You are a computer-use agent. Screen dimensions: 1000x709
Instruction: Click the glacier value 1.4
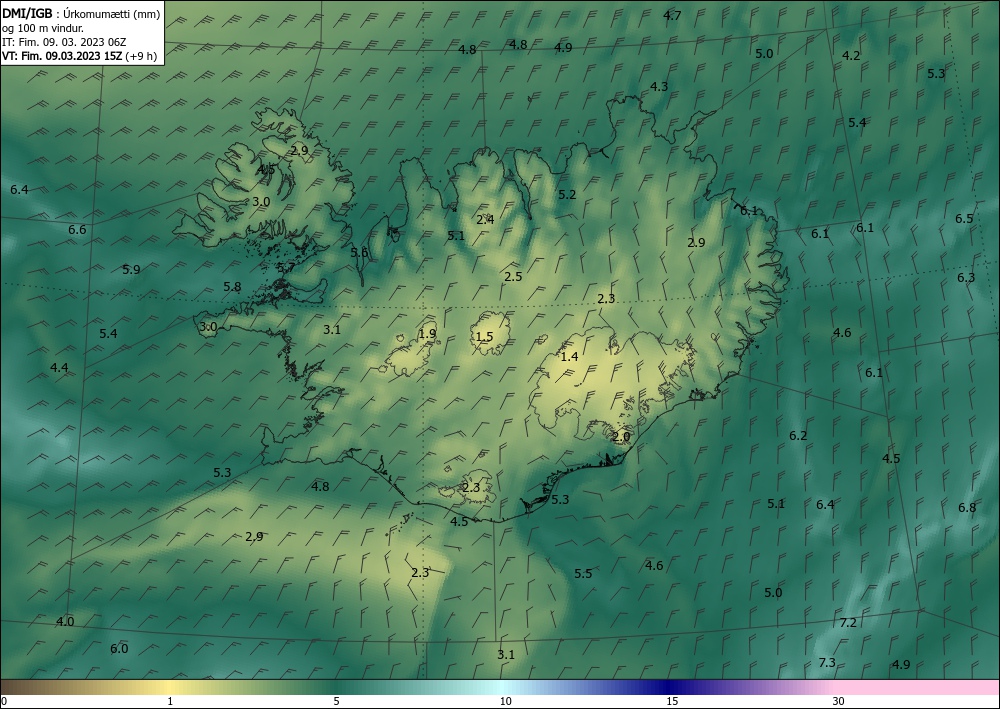[569, 357]
